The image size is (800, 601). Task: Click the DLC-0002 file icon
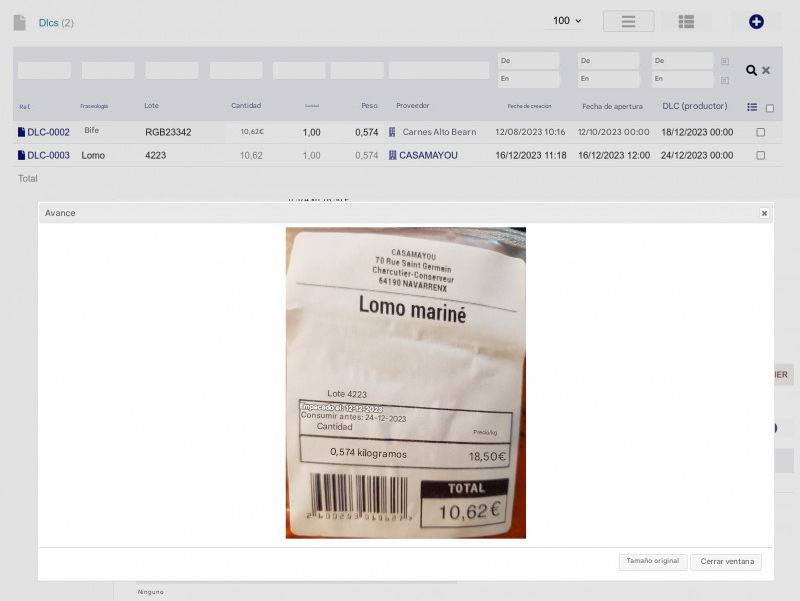(21, 132)
